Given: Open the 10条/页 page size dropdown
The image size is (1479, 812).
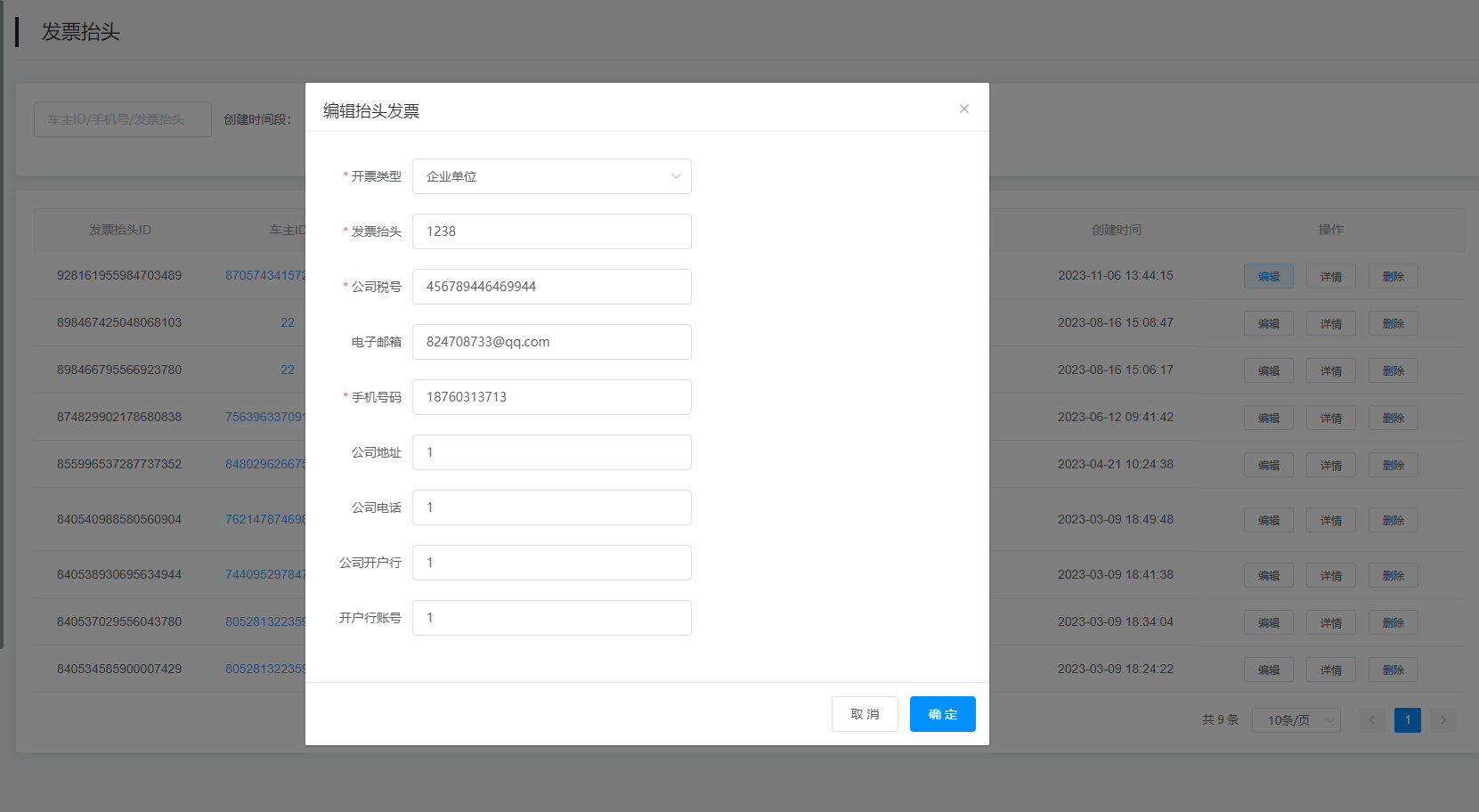Looking at the screenshot, I should coord(1296,720).
